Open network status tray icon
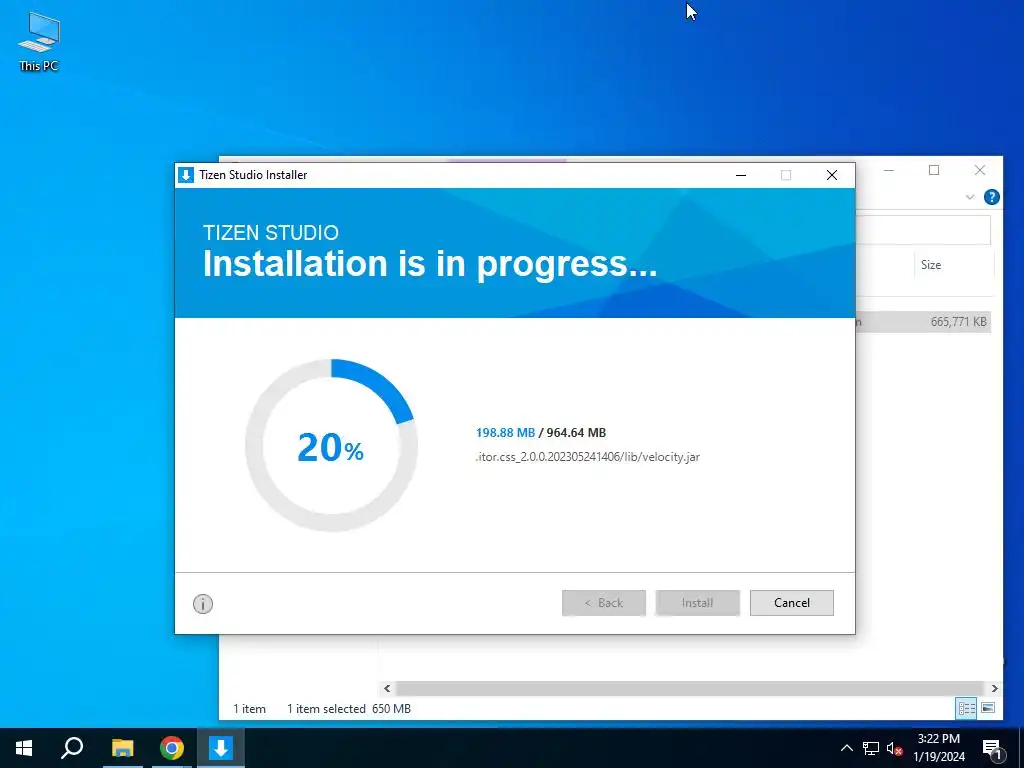 (x=871, y=748)
